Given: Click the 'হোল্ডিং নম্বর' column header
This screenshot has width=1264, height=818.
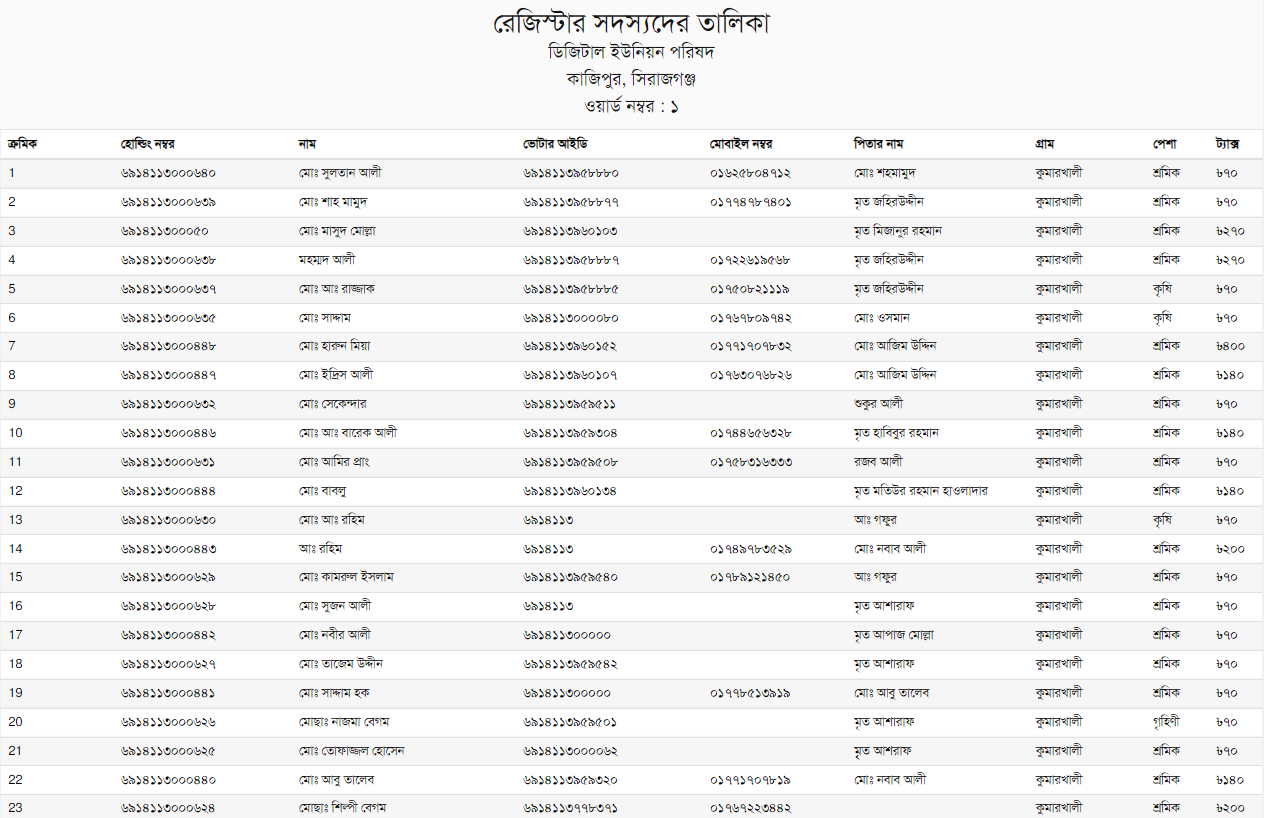Looking at the screenshot, I should click(x=148, y=144).
